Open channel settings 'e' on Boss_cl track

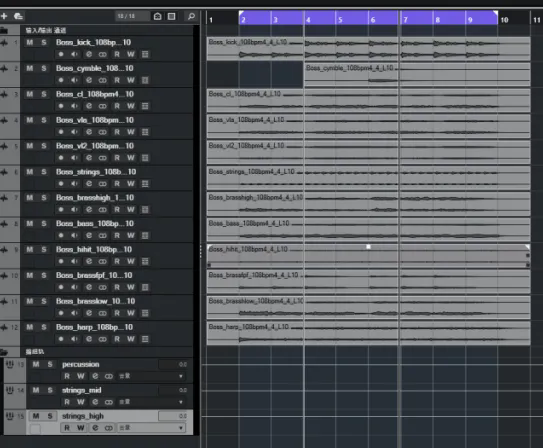point(89,106)
